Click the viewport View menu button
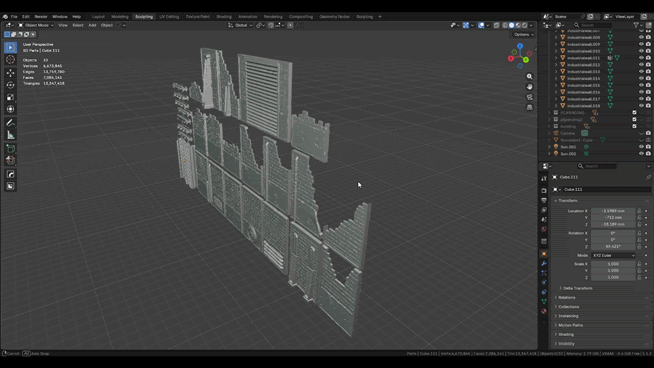 [x=63, y=25]
